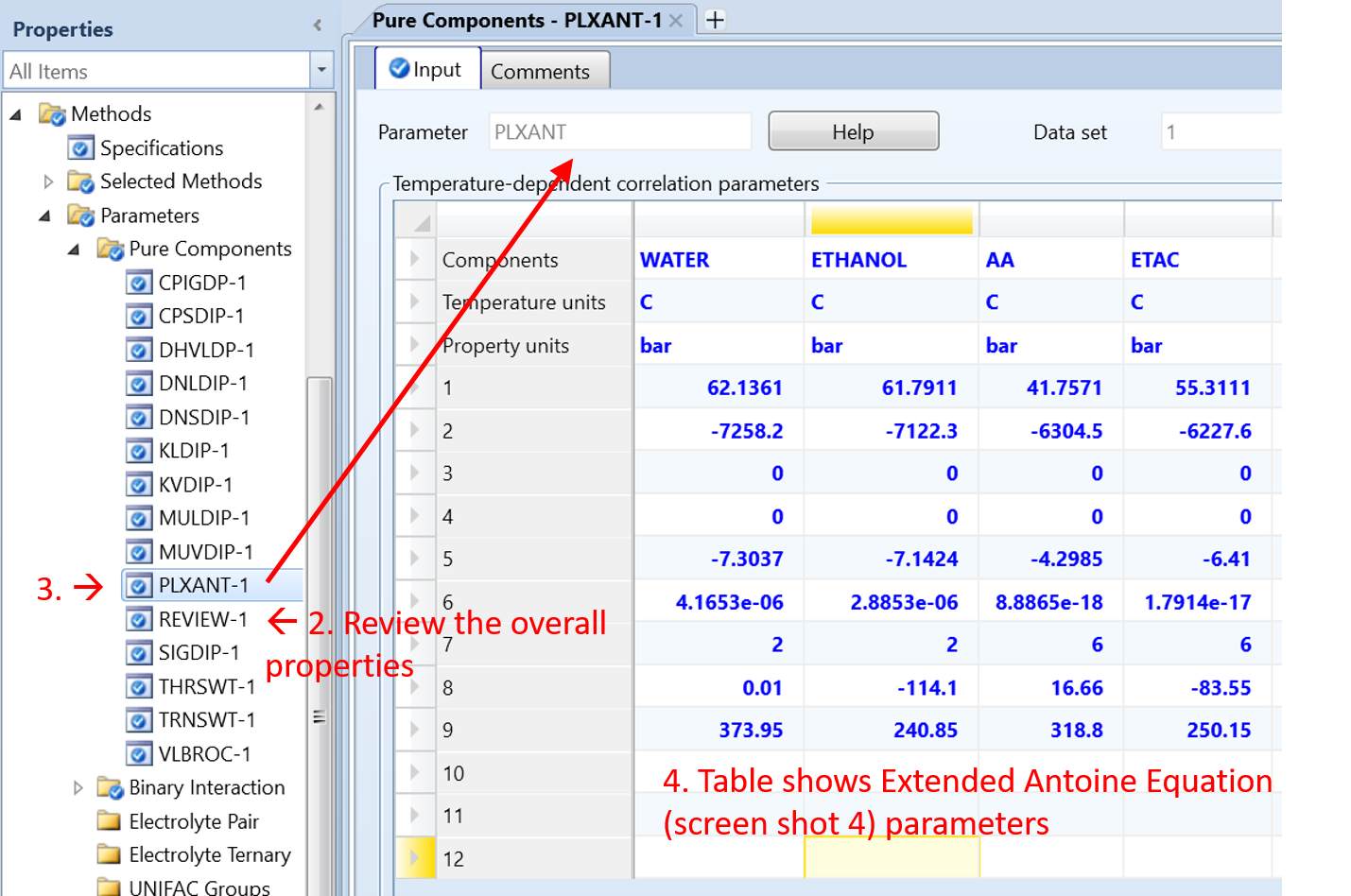Click the UNIFAC Groups folder icon
1351x896 pixels.
click(110, 887)
